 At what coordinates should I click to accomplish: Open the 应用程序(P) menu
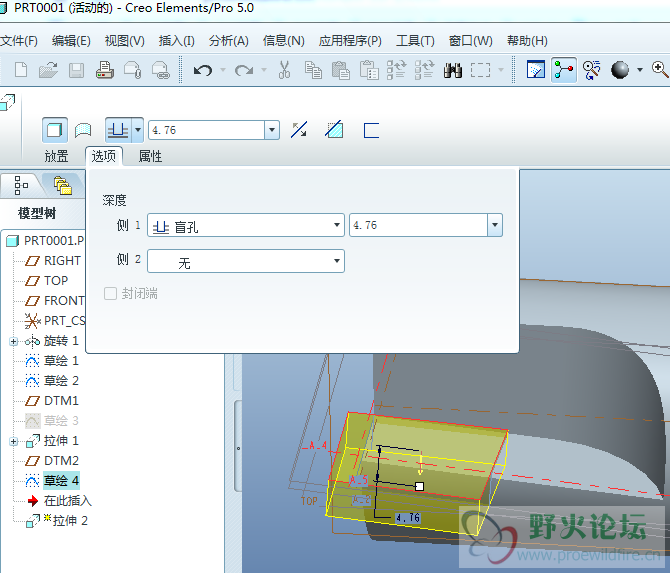pyautogui.click(x=350, y=41)
